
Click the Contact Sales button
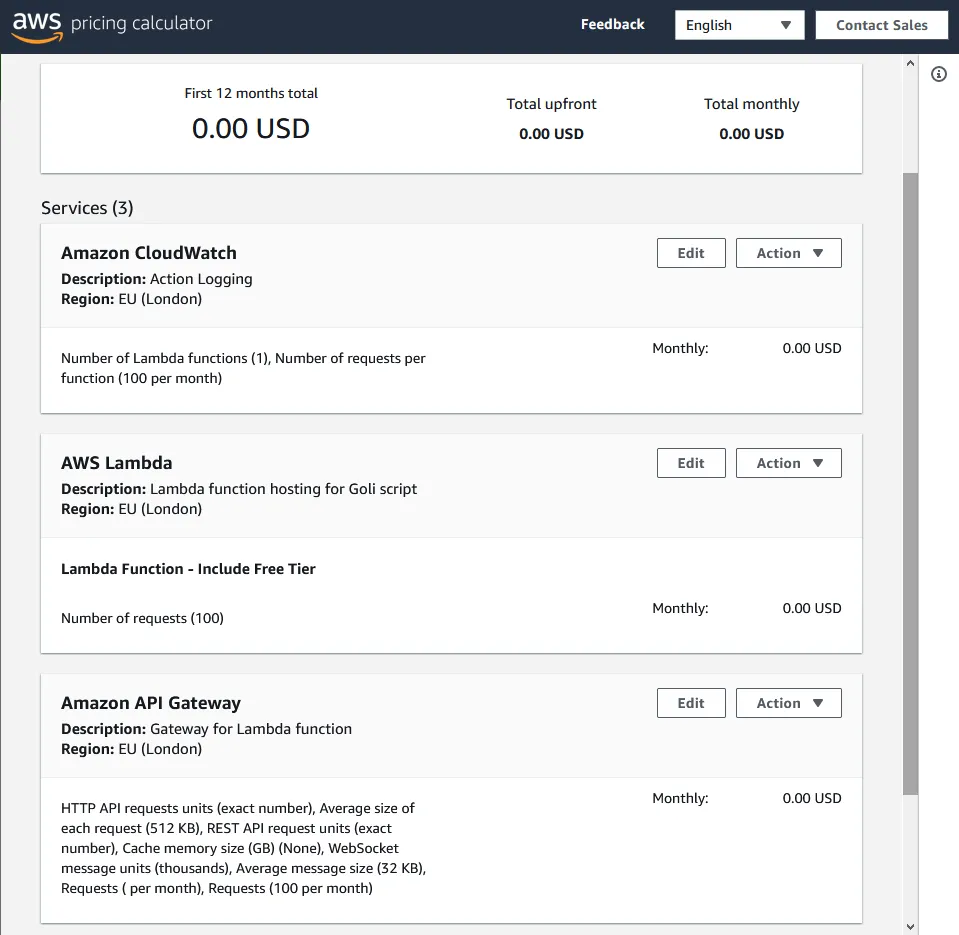(x=881, y=24)
